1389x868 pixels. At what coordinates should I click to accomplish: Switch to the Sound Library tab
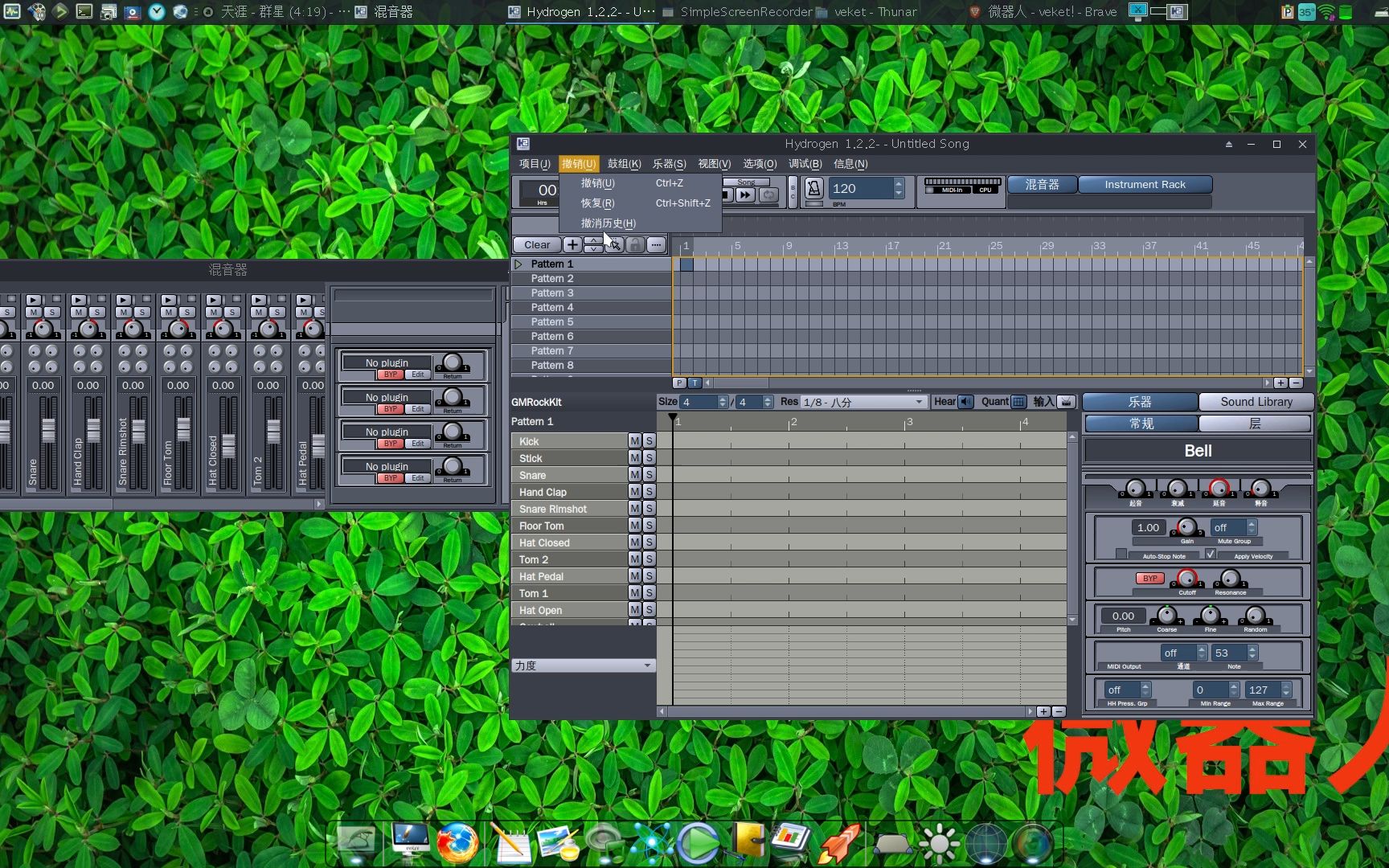tap(1256, 402)
